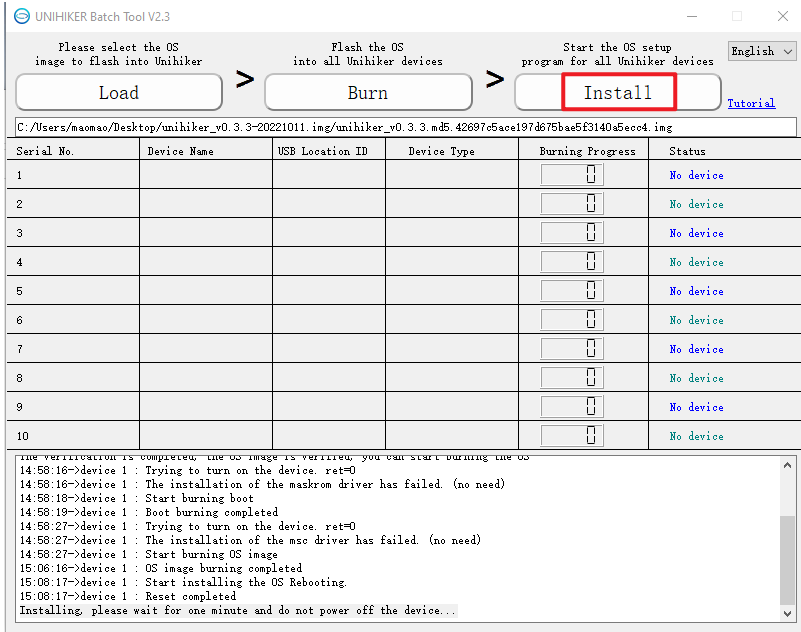Click the burning progress bar for row 1
The image size is (801, 632).
tap(572, 175)
